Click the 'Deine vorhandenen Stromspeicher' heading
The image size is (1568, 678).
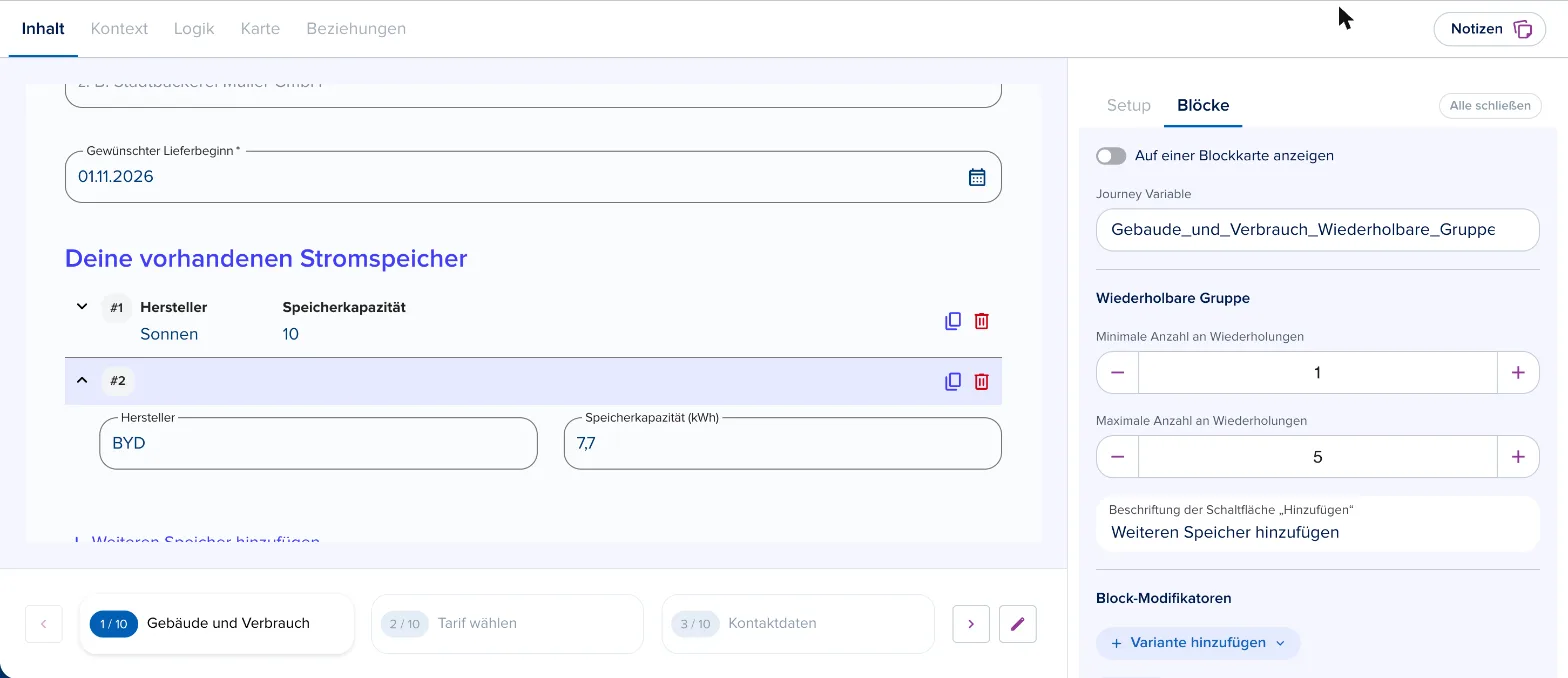[x=266, y=258]
